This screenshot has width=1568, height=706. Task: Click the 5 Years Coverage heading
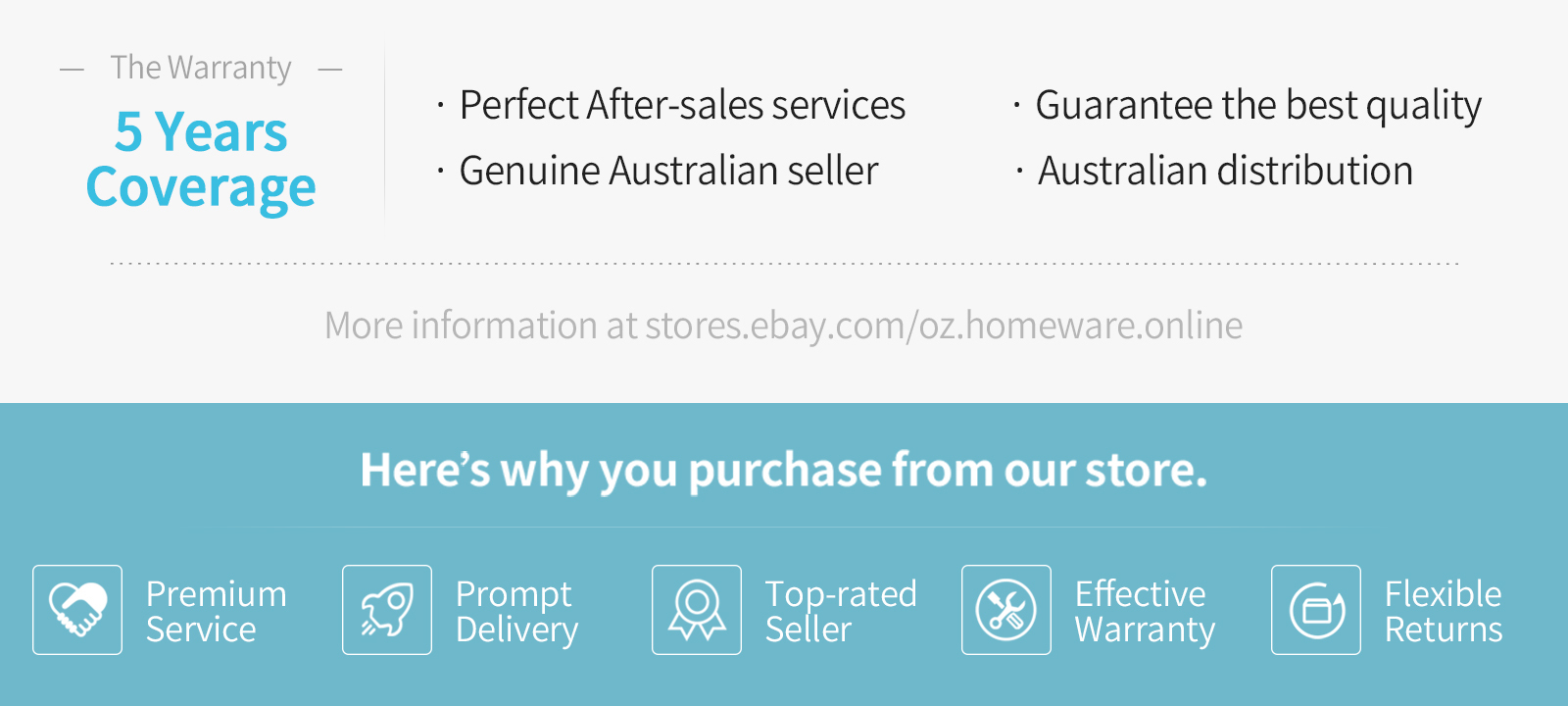pyautogui.click(x=201, y=160)
